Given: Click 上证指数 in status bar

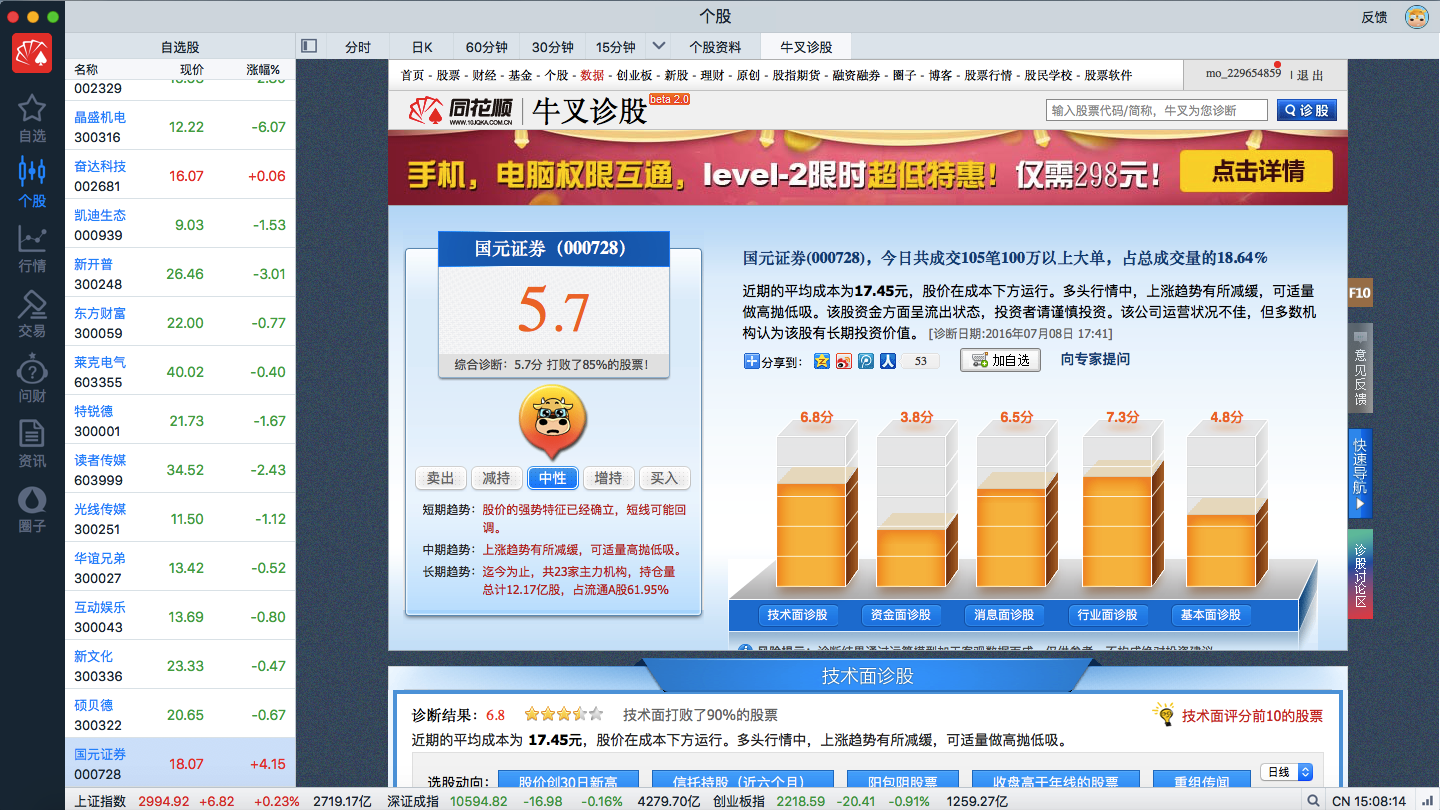Looking at the screenshot, I should (101, 801).
